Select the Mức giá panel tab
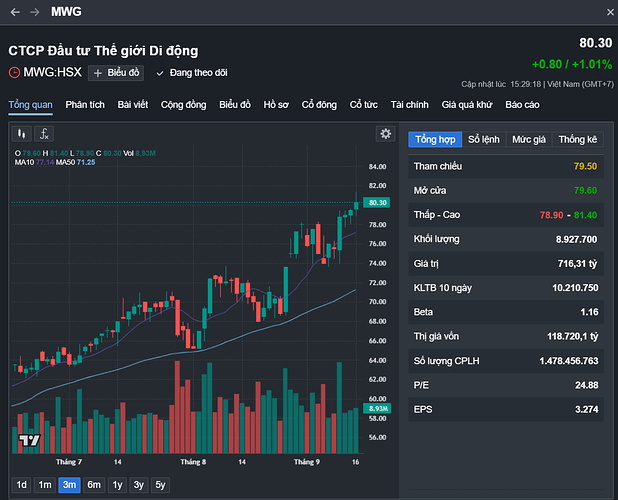The height and width of the screenshot is (500, 618). pos(529,139)
